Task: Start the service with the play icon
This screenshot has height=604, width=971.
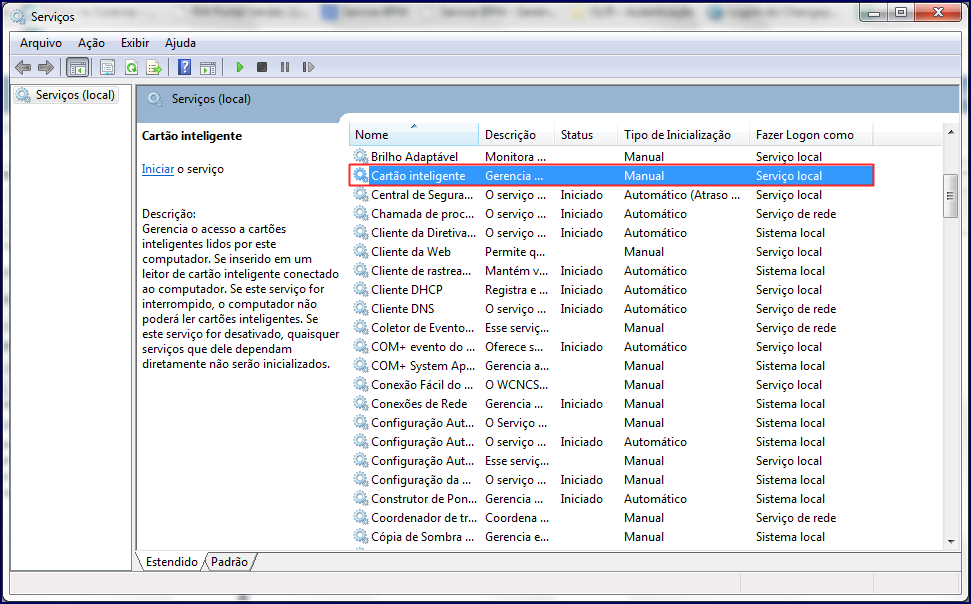Action: pos(240,67)
